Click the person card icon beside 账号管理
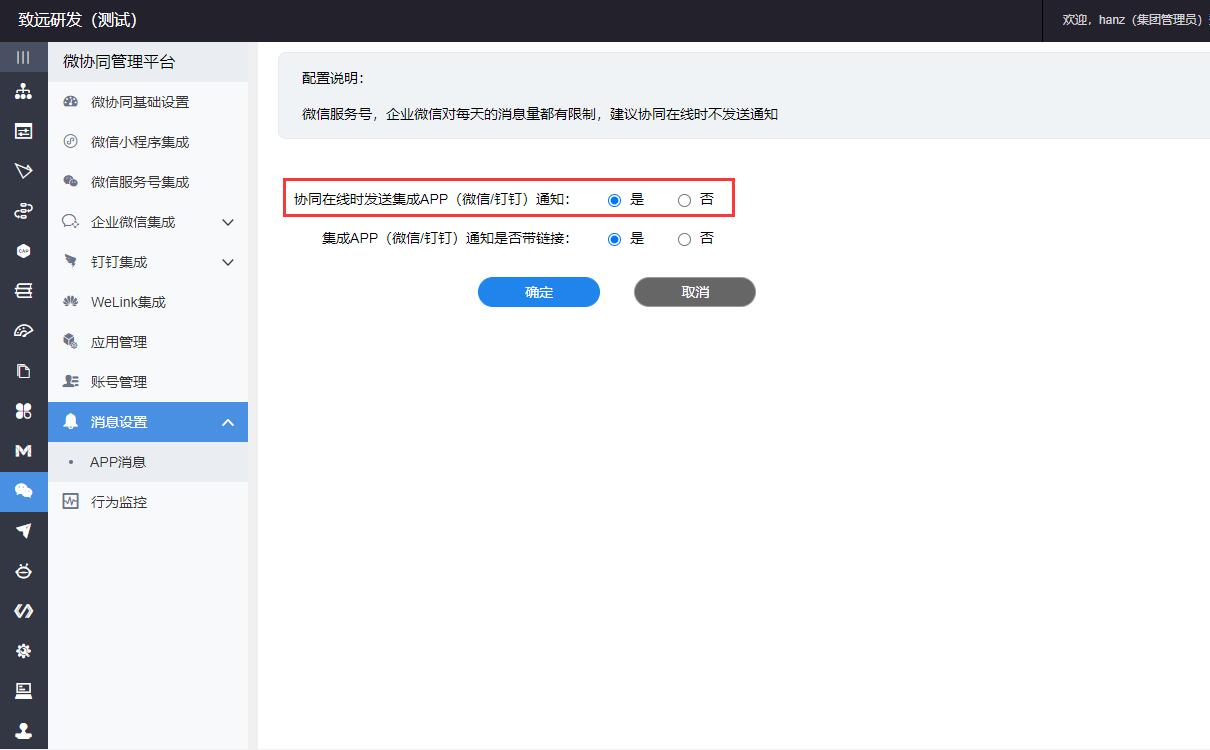 (x=70, y=382)
